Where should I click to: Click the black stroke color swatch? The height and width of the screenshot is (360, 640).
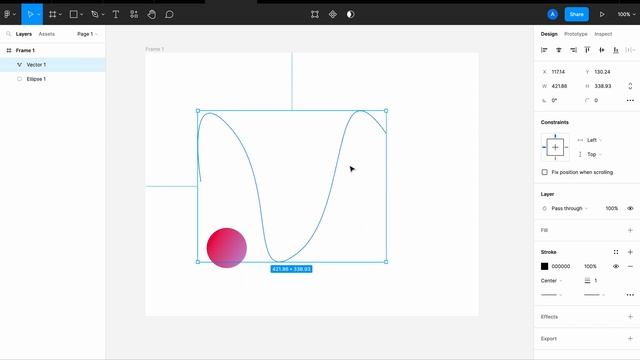pyautogui.click(x=544, y=267)
